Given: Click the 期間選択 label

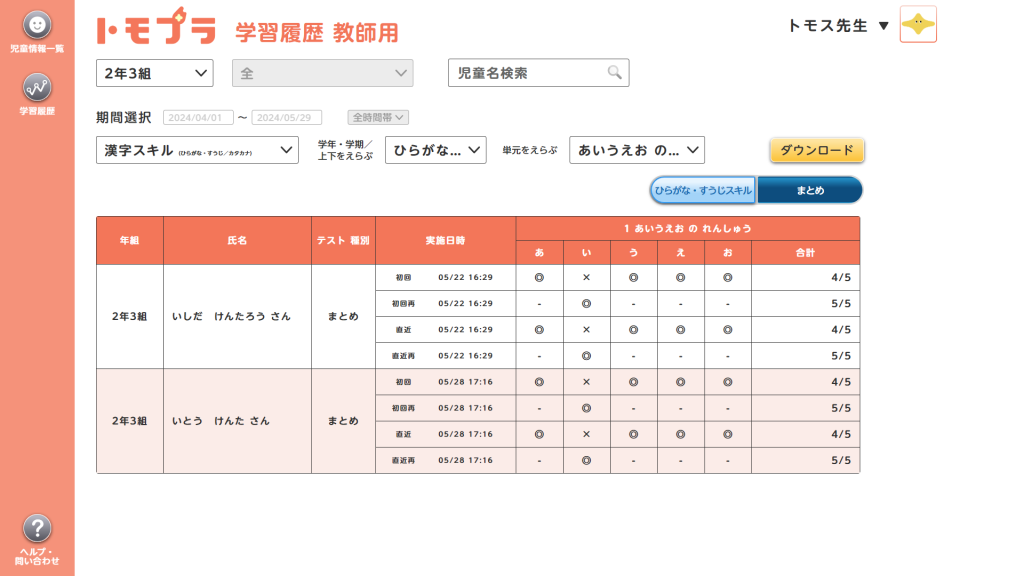Looking at the screenshot, I should (123, 118).
